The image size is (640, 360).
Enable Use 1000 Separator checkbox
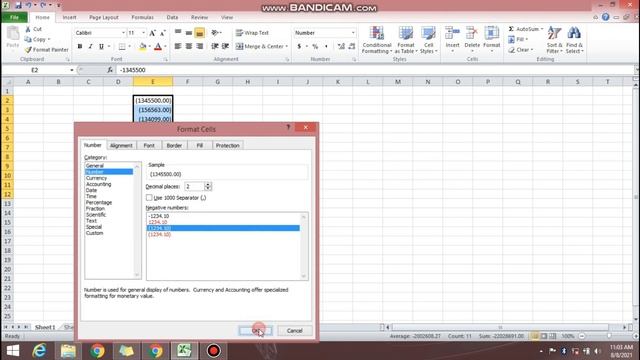click(149, 198)
